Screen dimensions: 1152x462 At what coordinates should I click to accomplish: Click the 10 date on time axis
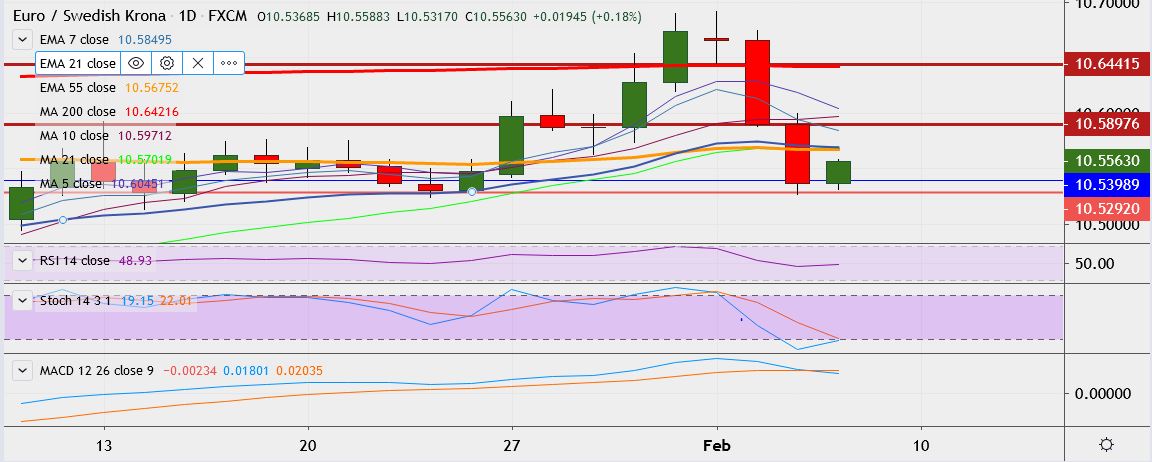pos(921,445)
